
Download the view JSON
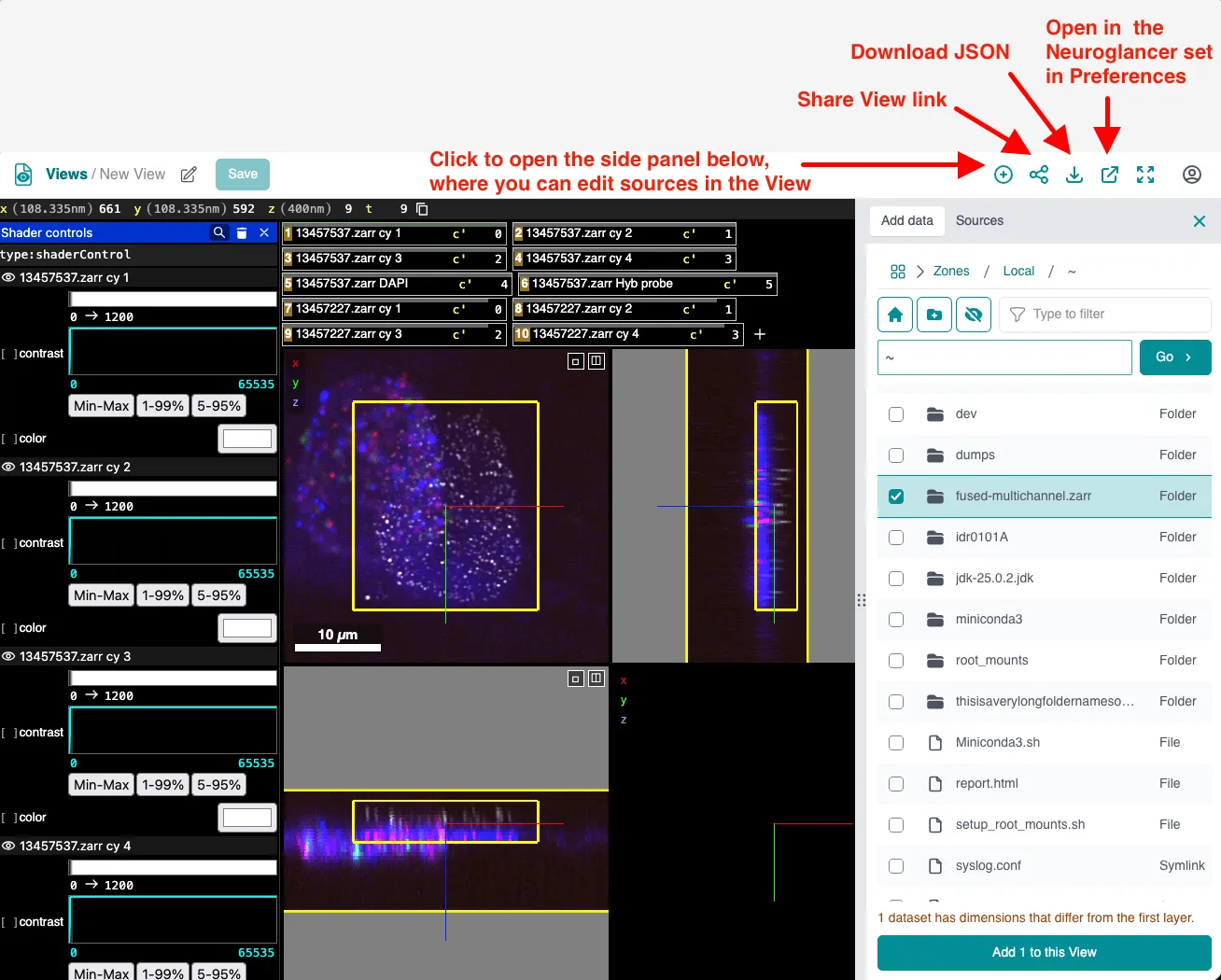coord(1074,175)
